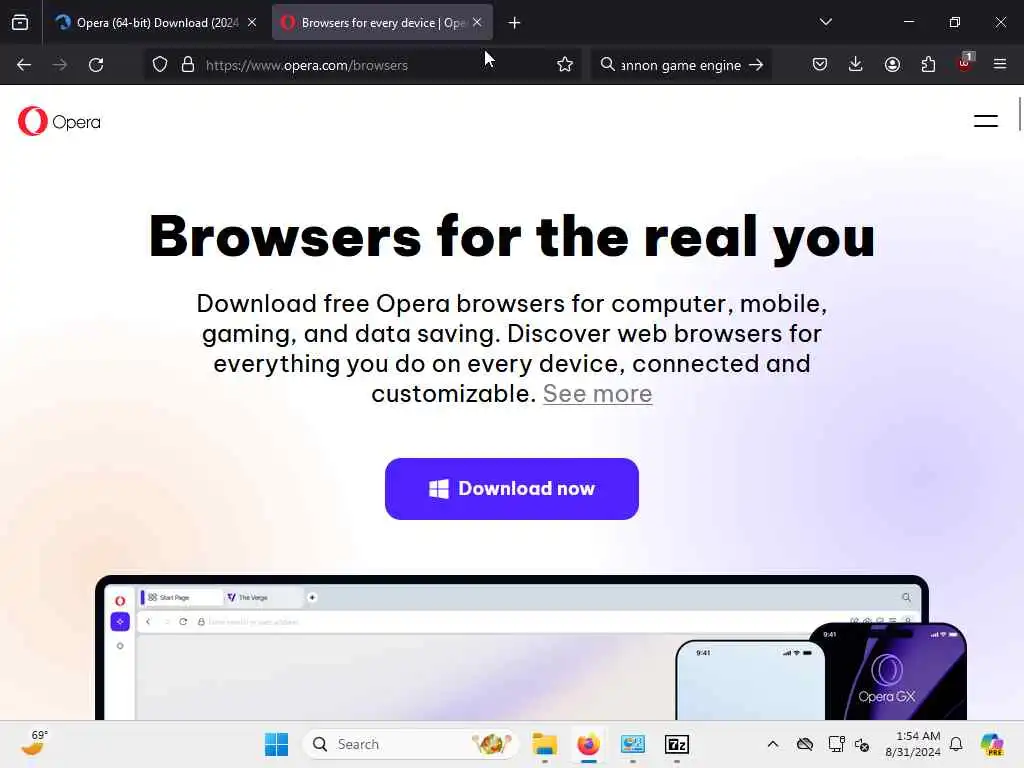The height and width of the screenshot is (768, 1024).
Task: Click the page vertical scrollbar
Action: [x=1019, y=114]
